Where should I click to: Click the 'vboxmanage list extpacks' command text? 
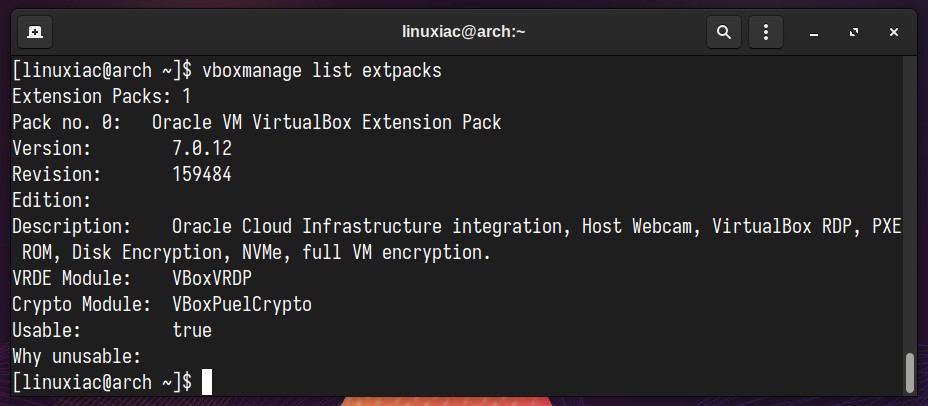(322, 70)
